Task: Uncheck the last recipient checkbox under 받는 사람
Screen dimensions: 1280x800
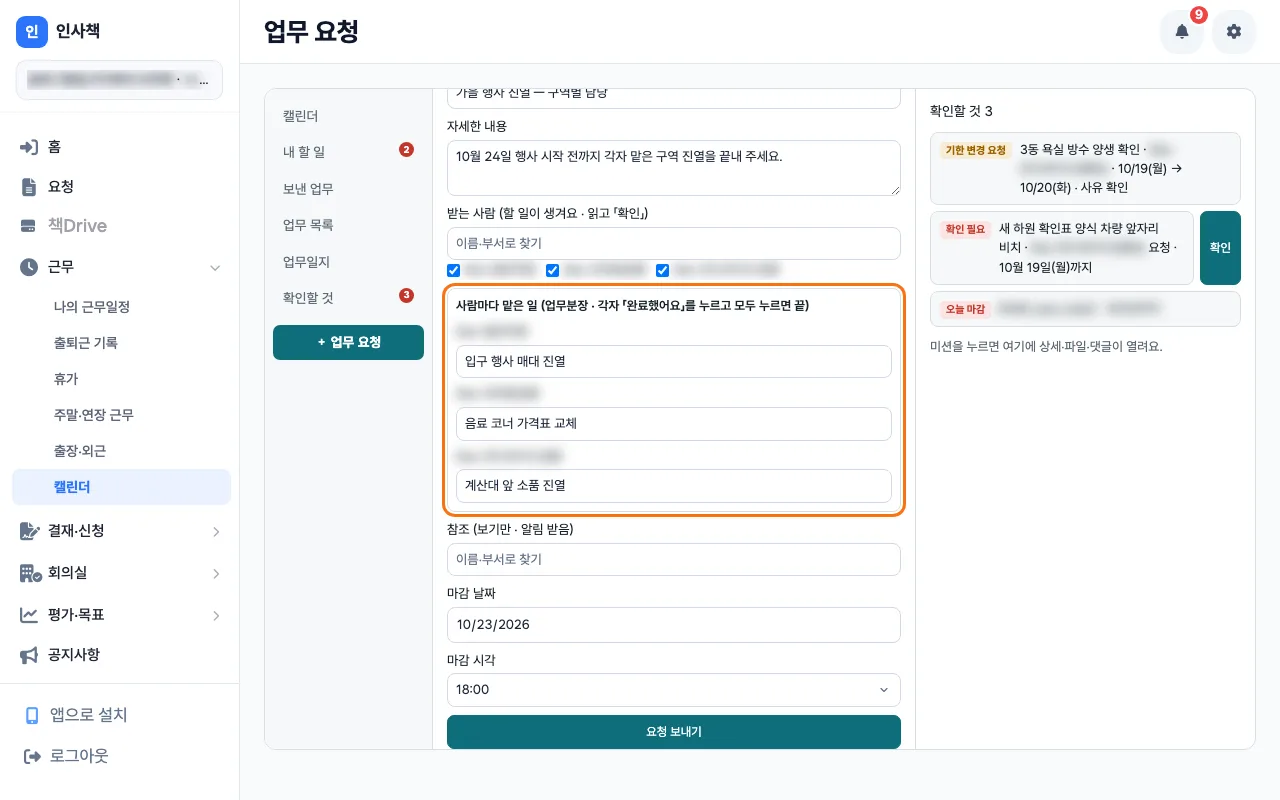Action: click(662, 270)
